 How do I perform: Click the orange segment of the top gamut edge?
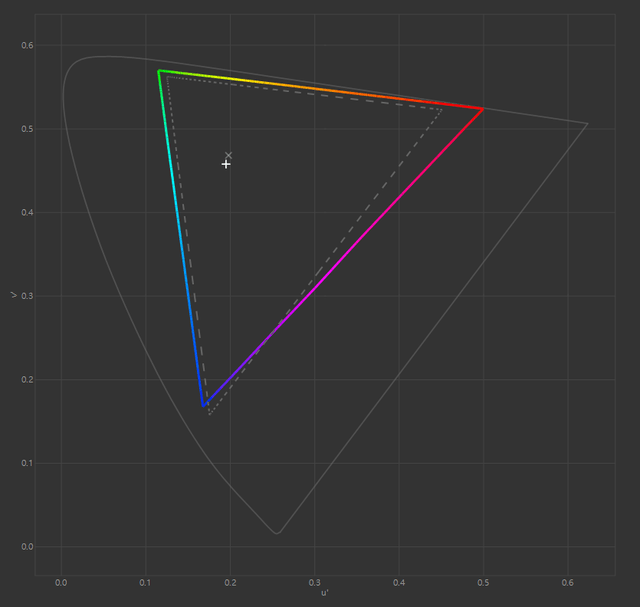(330, 91)
